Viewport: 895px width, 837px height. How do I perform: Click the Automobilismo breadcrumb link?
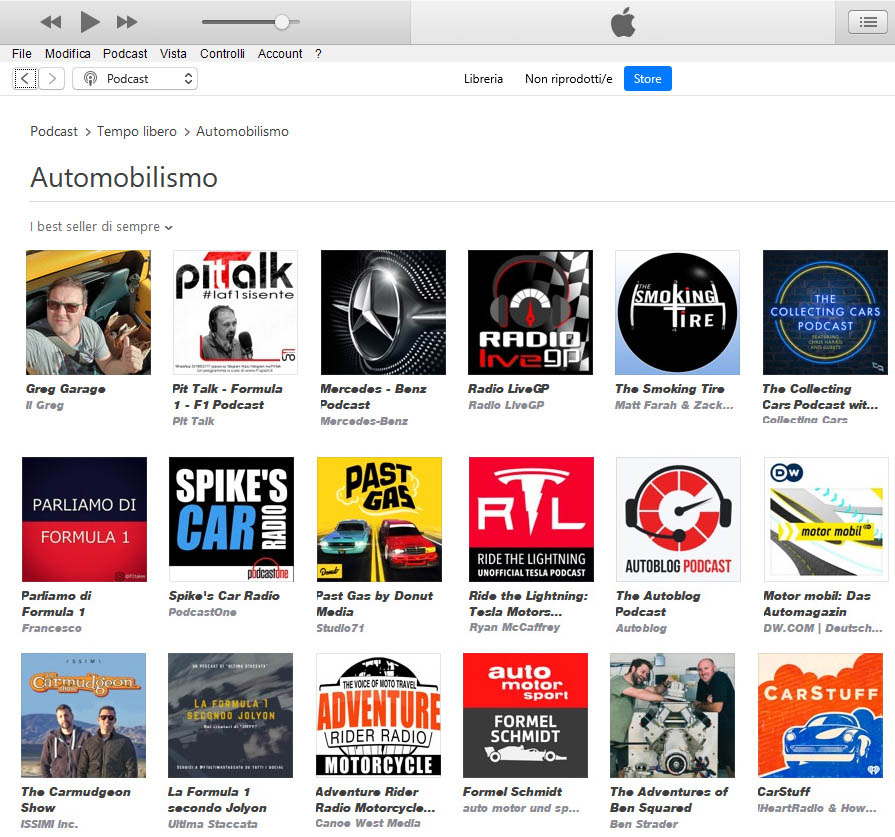coord(242,131)
